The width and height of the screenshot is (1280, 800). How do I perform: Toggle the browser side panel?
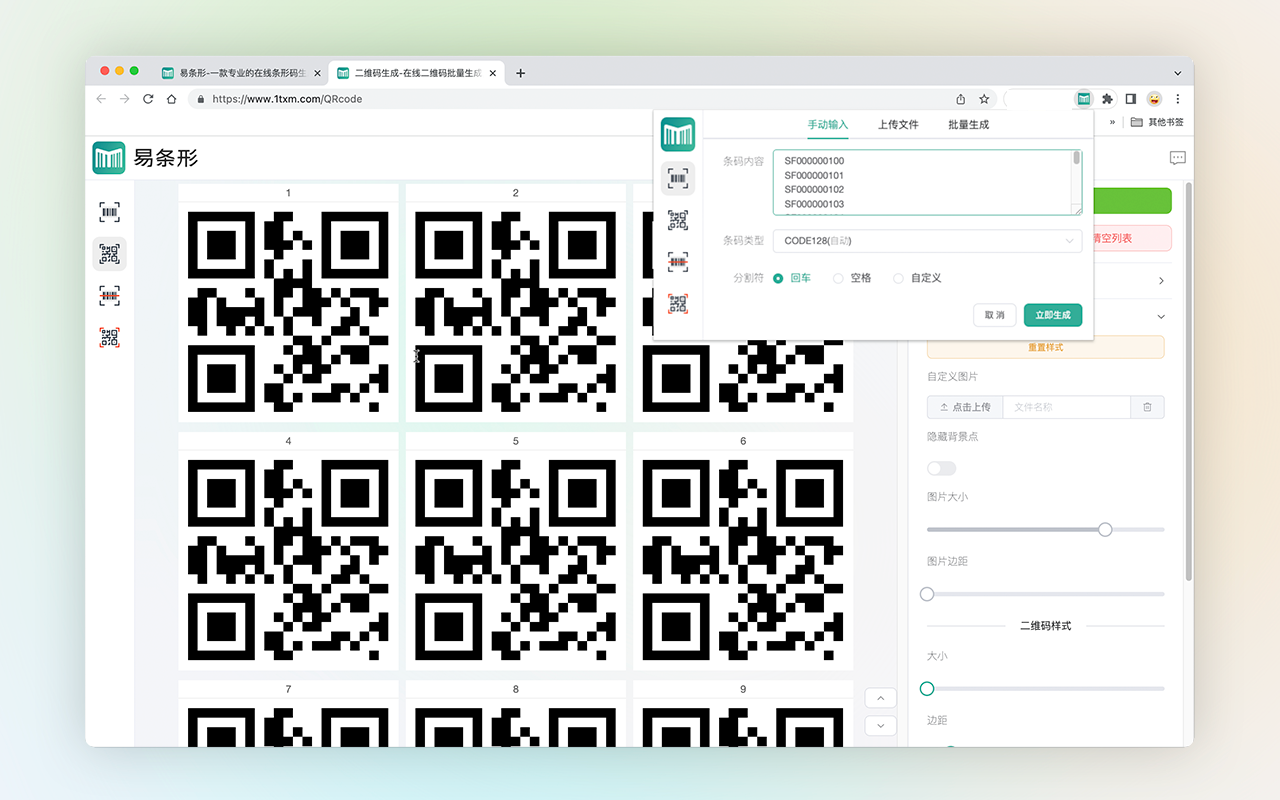1131,99
